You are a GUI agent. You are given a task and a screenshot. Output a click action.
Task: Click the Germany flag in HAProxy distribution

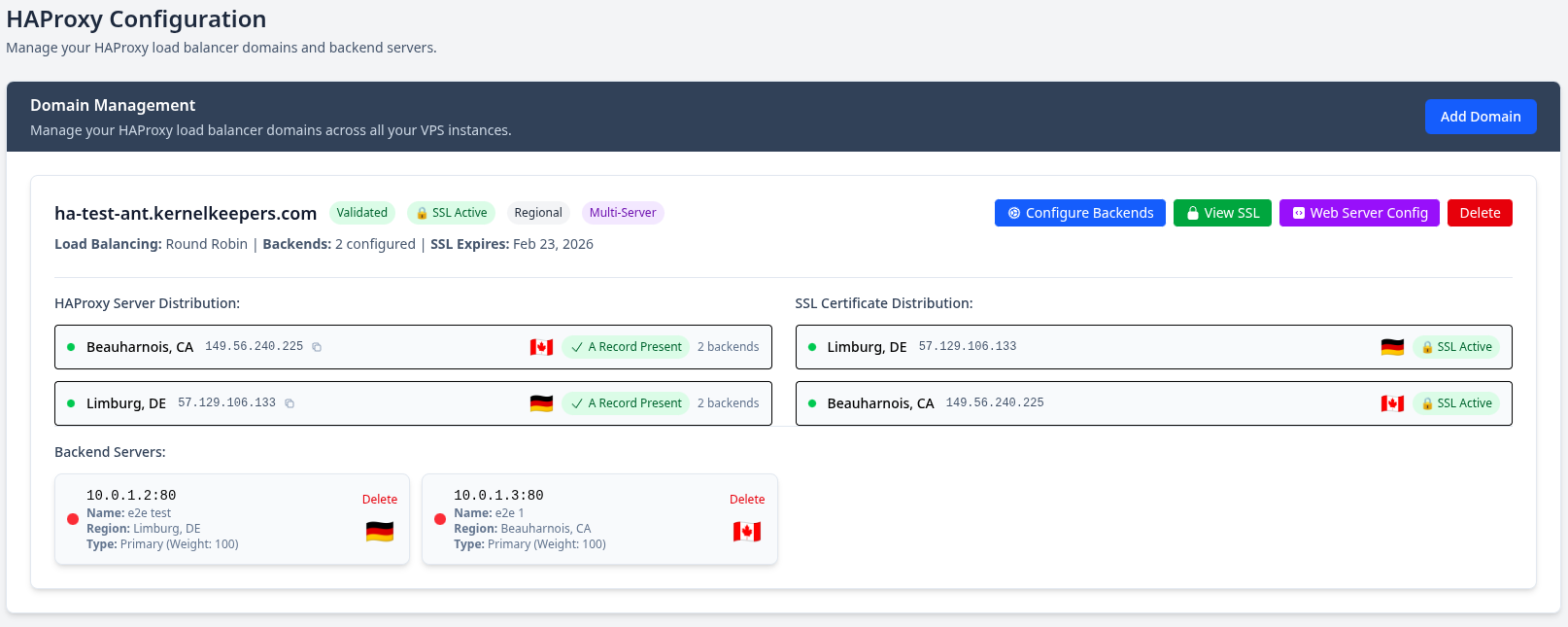541,403
